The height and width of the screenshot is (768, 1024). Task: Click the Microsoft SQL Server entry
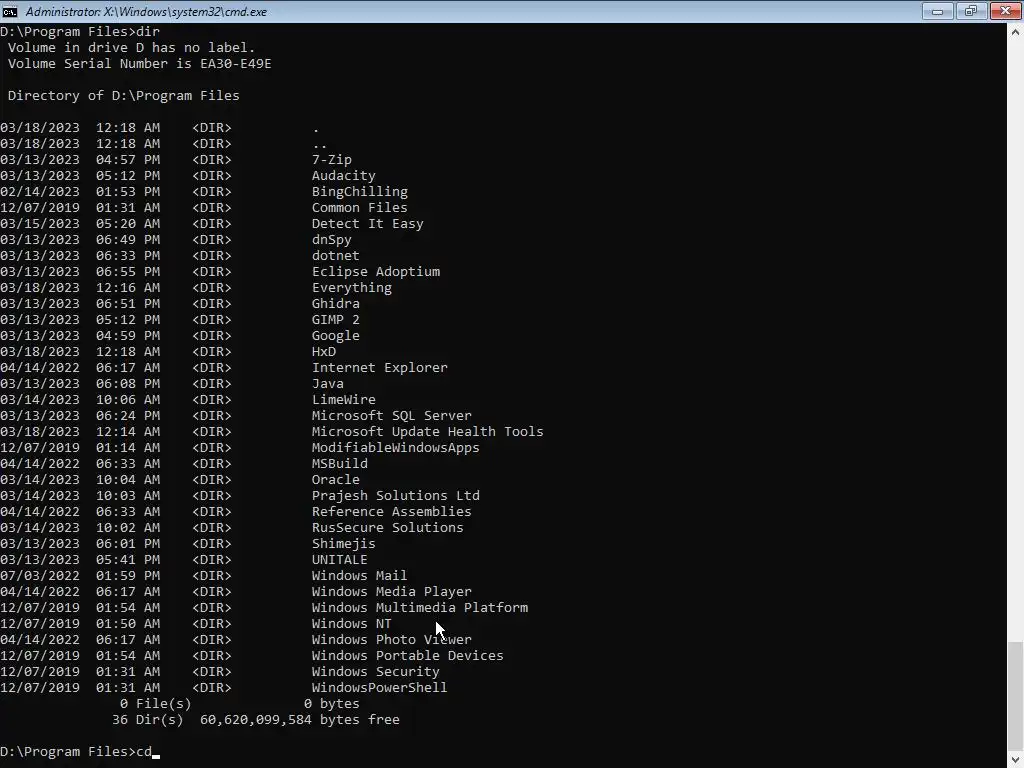(392, 415)
